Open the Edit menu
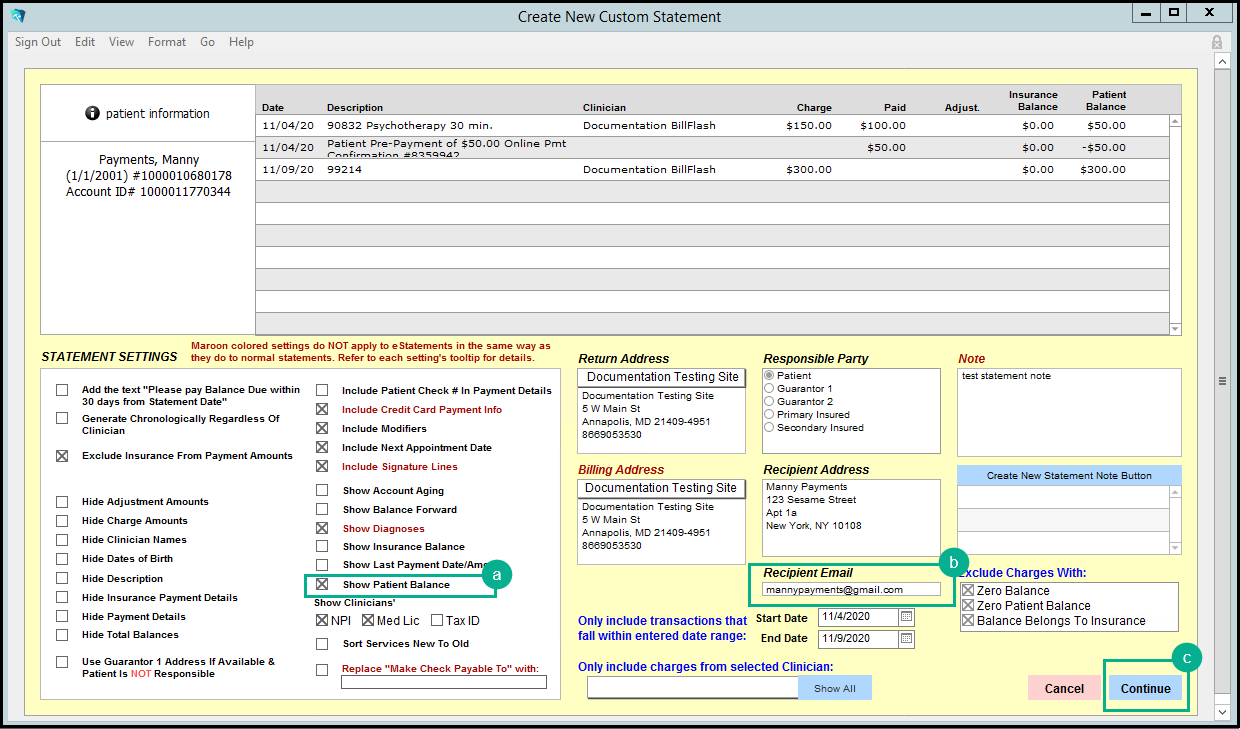Viewport: 1240px width, 729px height. (85, 42)
